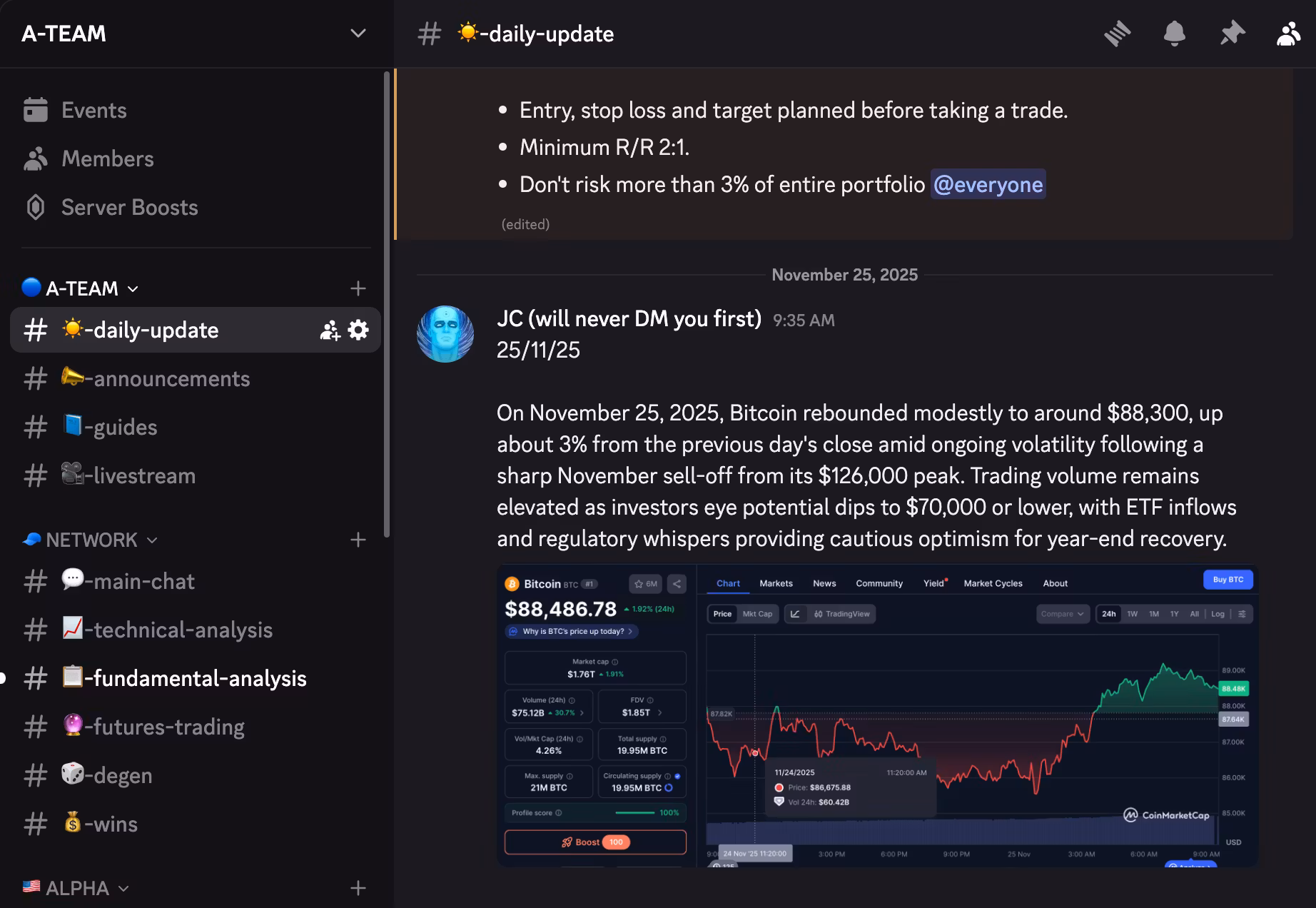Open the Threads icon in channel header

point(1118,34)
